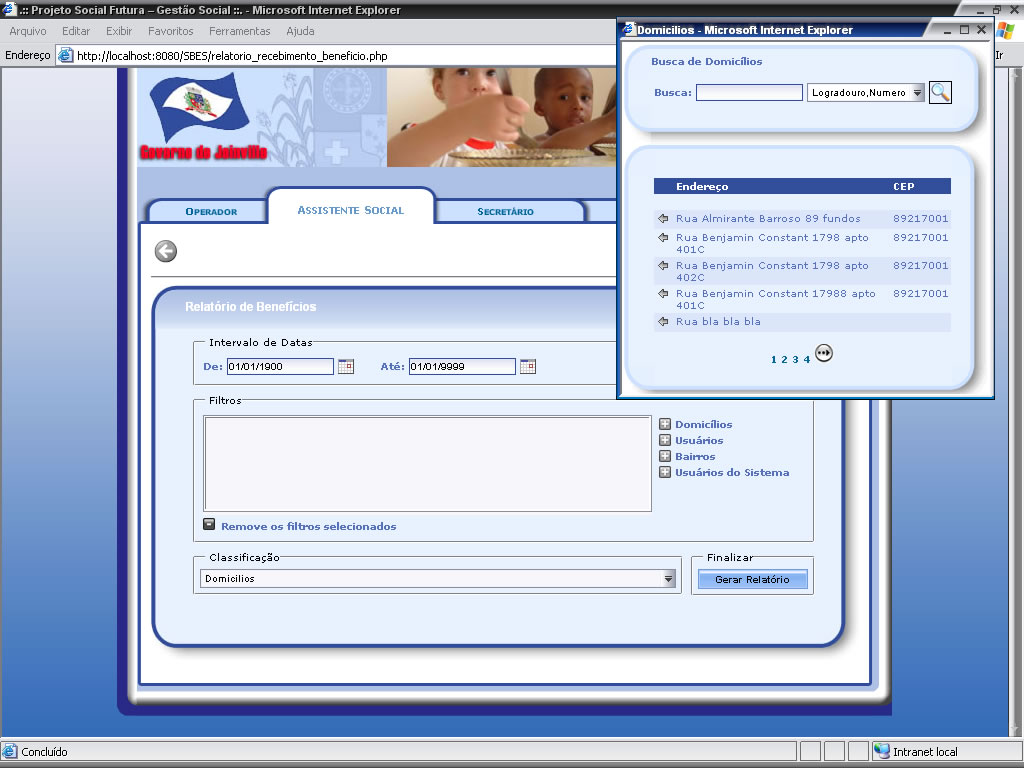Screen dimensions: 1024x768
Task: Click plus icon next to Usuários do Sistema
Action: pos(665,472)
